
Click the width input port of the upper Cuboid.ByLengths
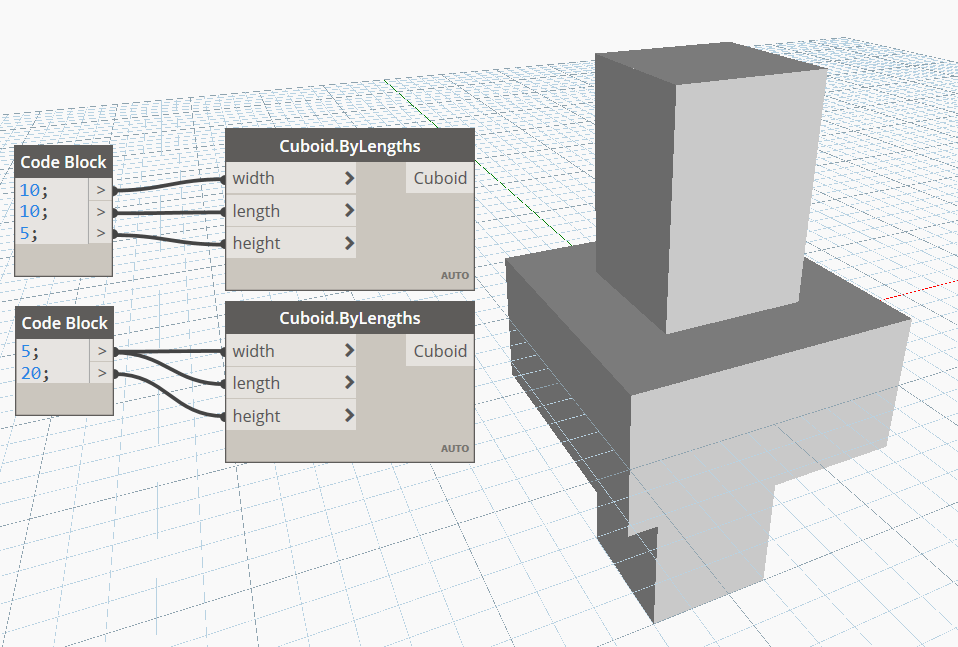point(291,178)
